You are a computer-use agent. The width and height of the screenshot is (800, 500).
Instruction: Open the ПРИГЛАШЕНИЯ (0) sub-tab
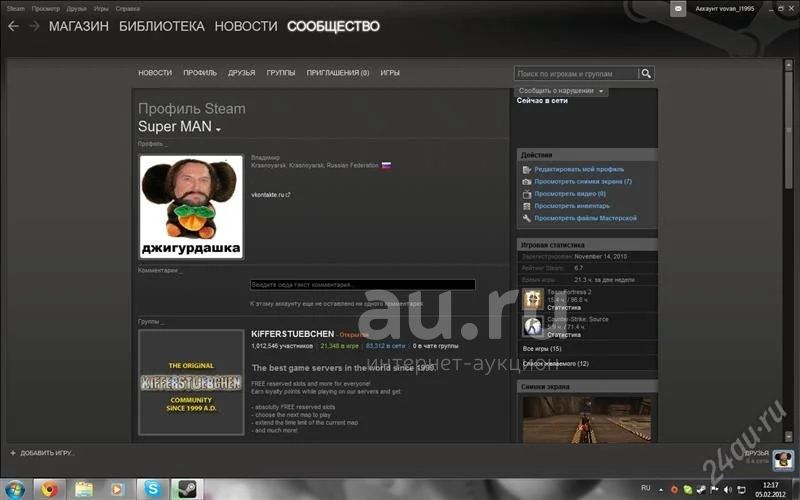pyautogui.click(x=338, y=73)
